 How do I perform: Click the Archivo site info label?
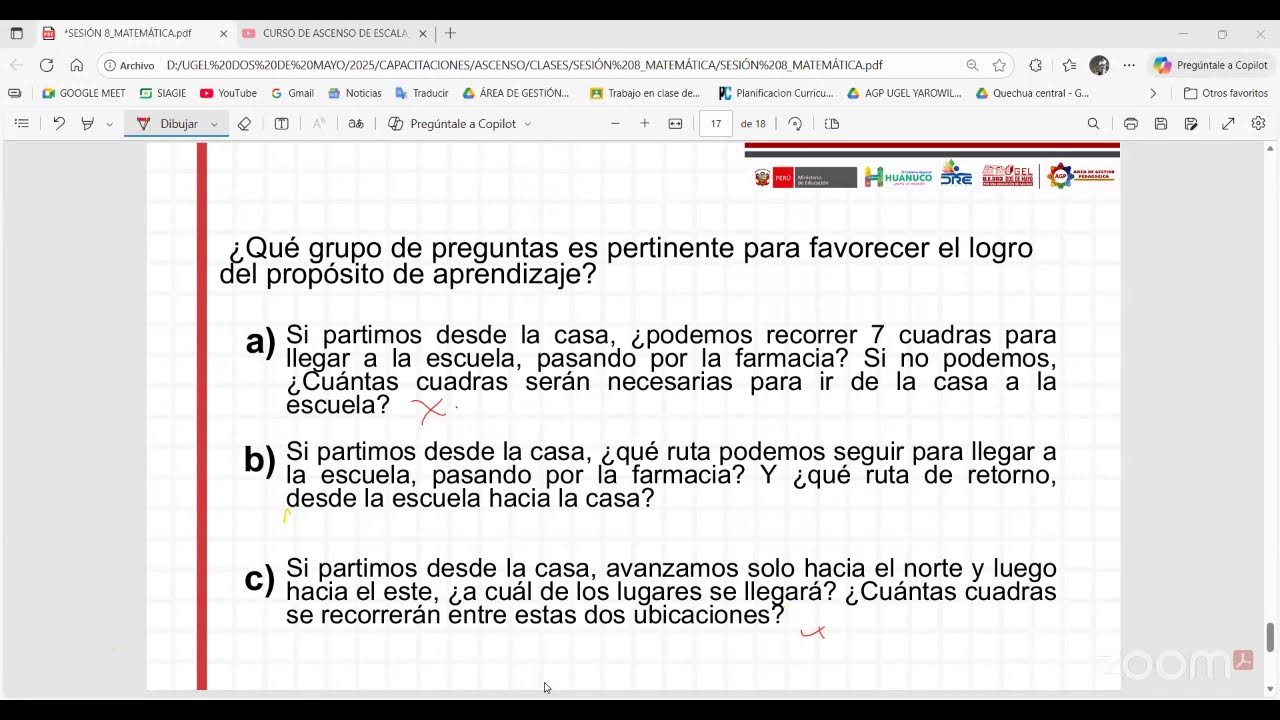click(x=129, y=65)
